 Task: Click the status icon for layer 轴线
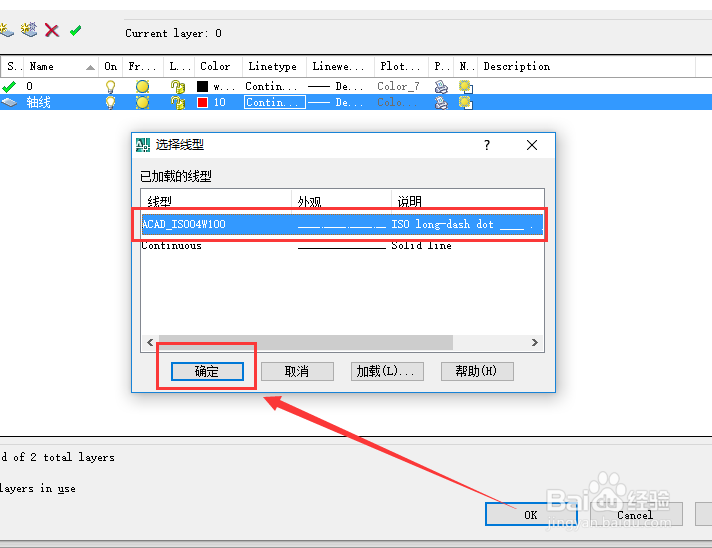[x=9, y=103]
